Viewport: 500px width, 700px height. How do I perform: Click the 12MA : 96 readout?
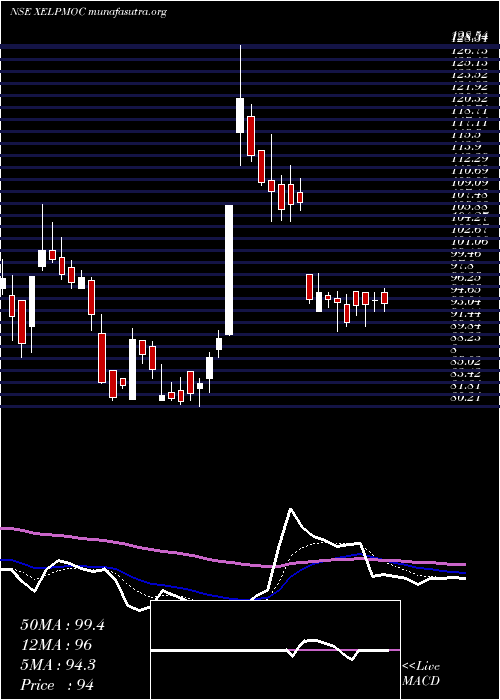56,645
